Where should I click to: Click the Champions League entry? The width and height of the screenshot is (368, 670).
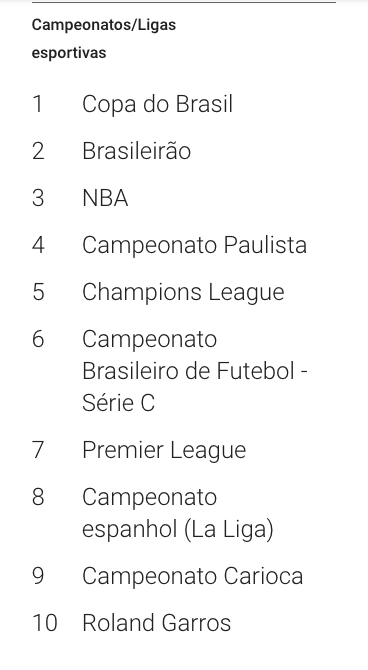tap(183, 293)
